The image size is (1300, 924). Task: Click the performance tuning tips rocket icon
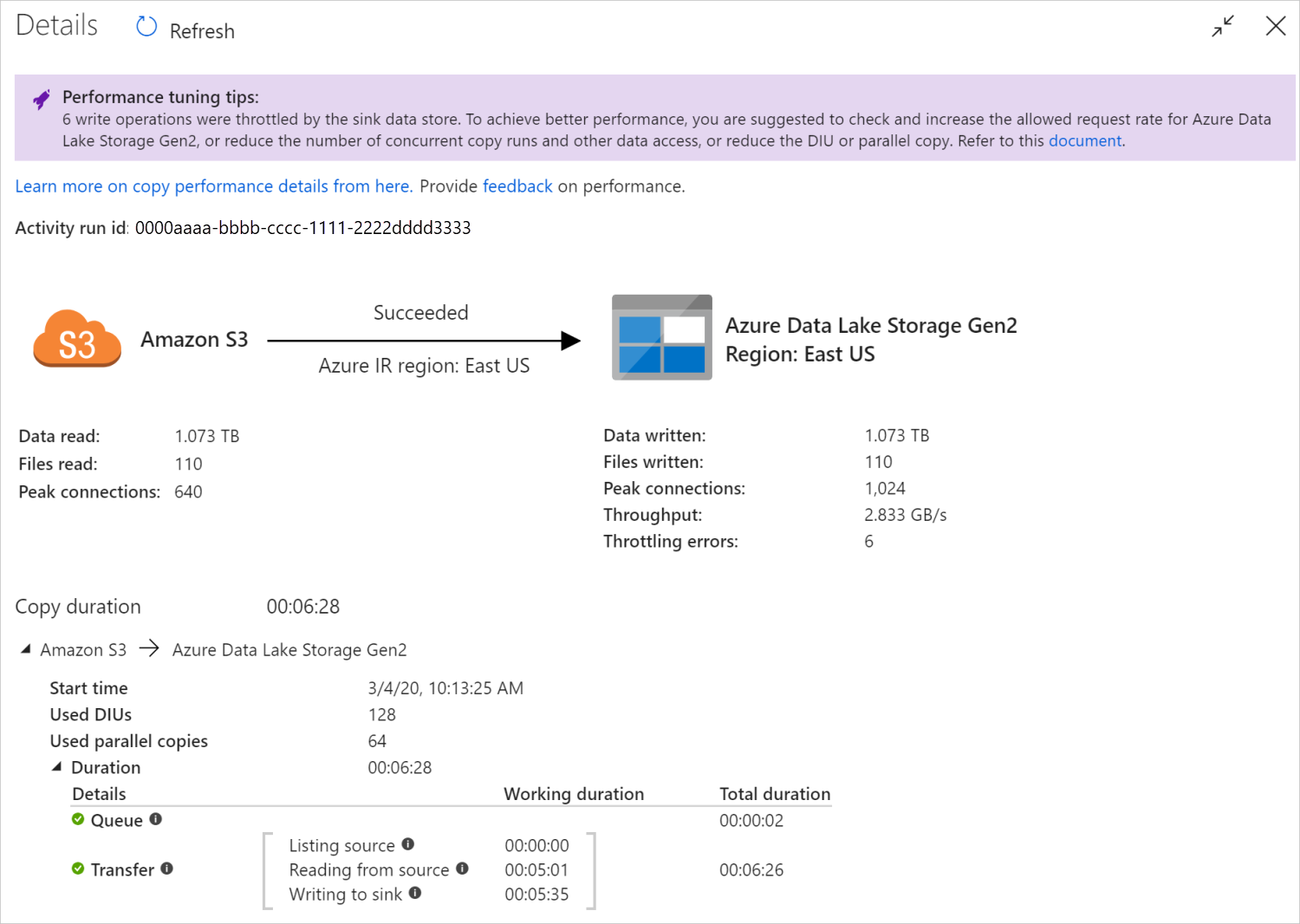(x=41, y=98)
